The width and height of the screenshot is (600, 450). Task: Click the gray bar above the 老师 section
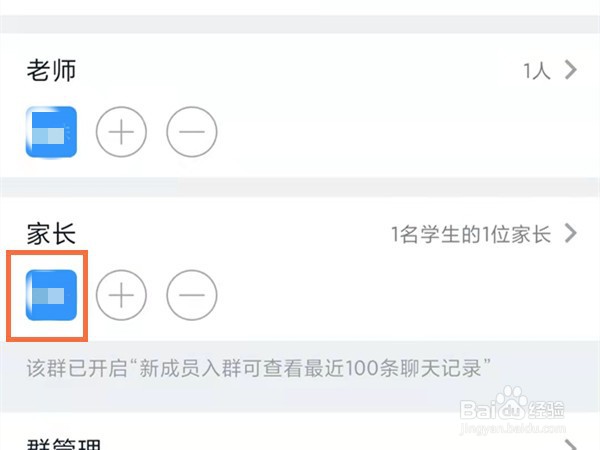[300, 24]
